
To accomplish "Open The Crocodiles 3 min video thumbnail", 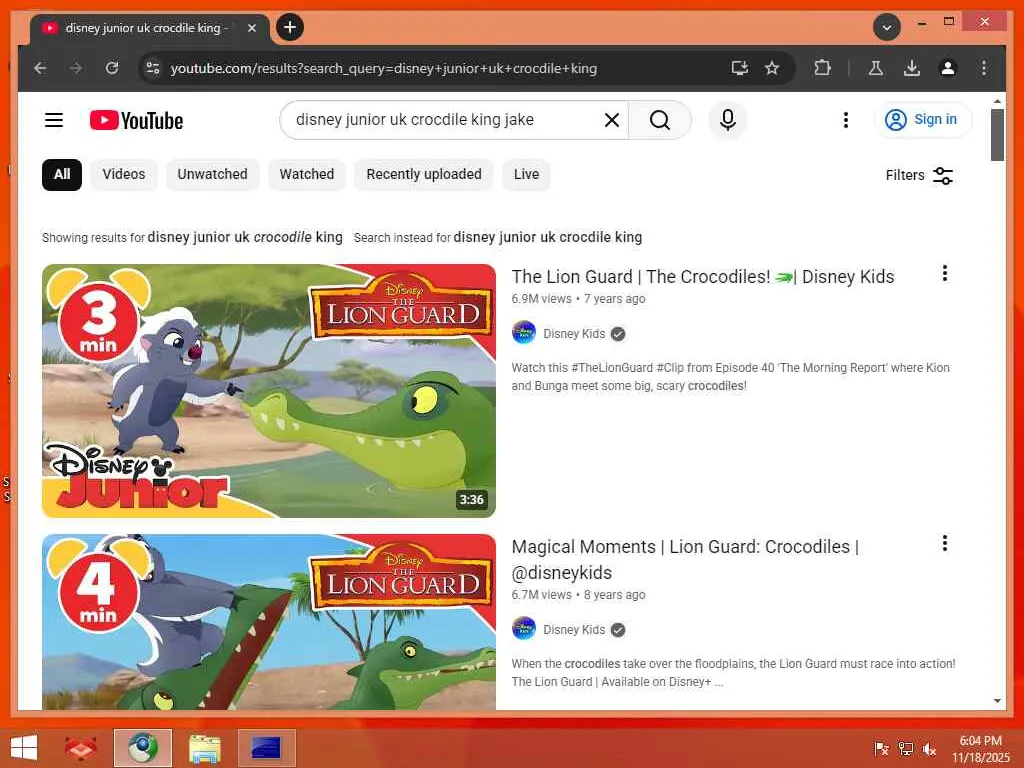I will [x=269, y=391].
